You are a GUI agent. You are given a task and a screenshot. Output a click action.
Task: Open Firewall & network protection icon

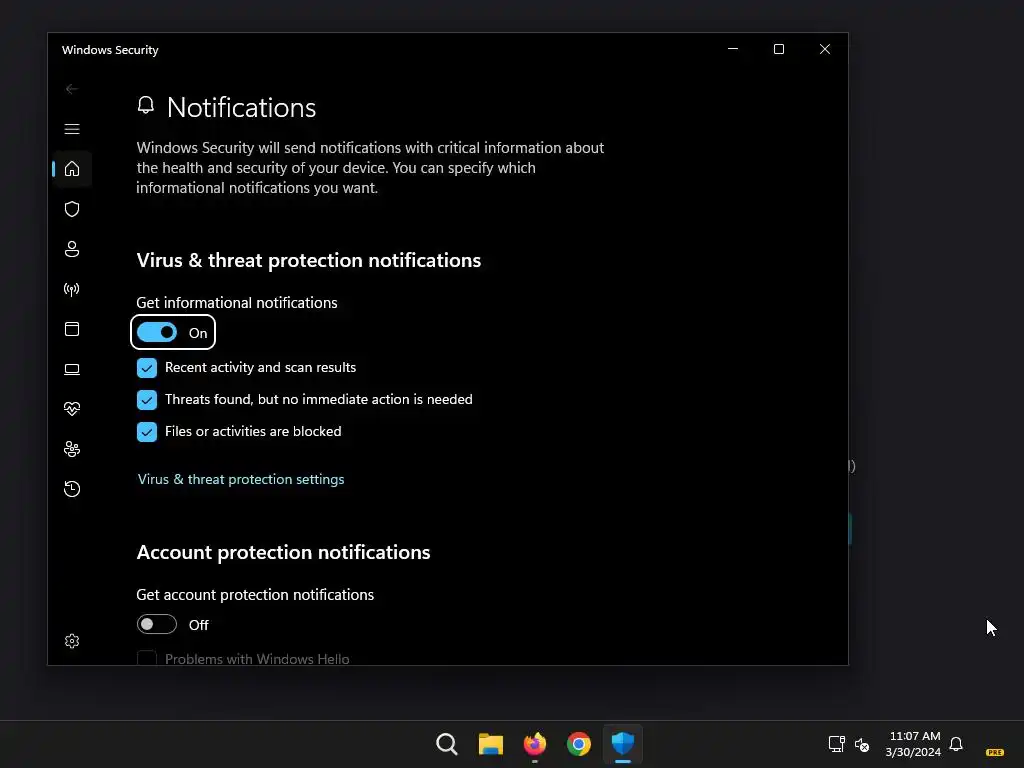72,289
